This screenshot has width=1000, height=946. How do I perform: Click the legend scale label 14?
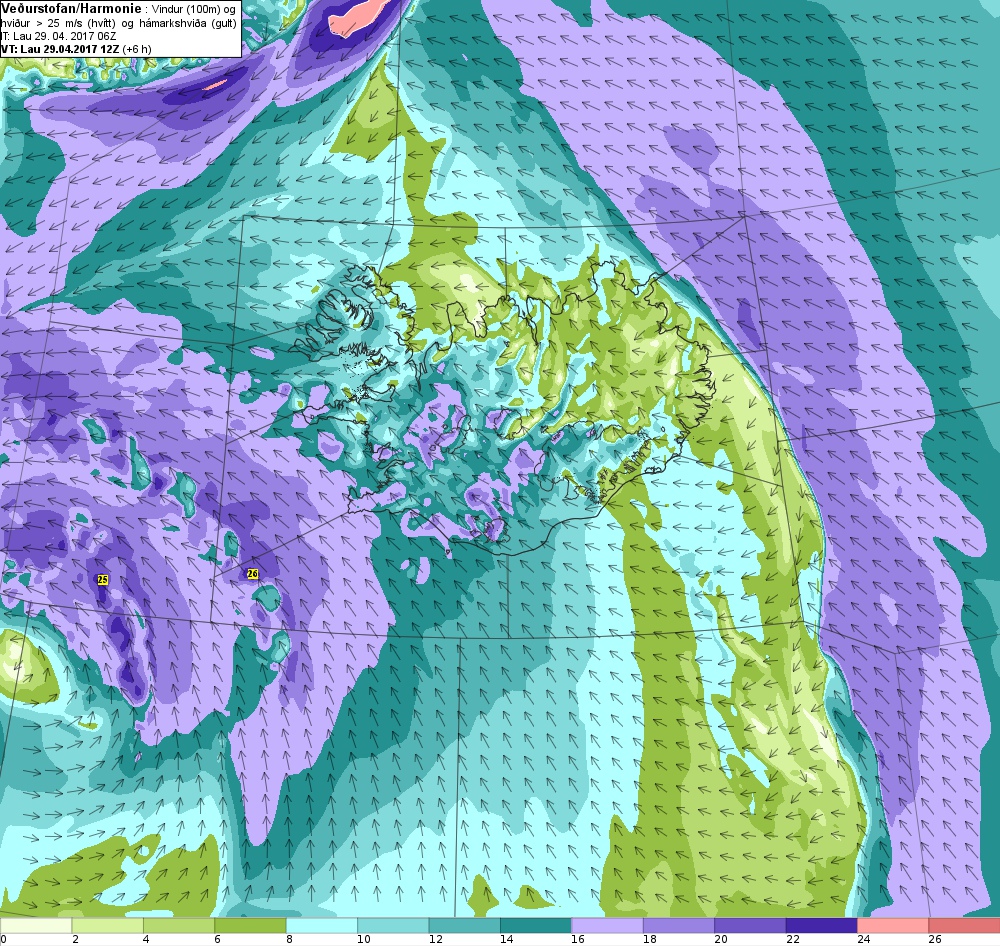pyautogui.click(x=506, y=939)
